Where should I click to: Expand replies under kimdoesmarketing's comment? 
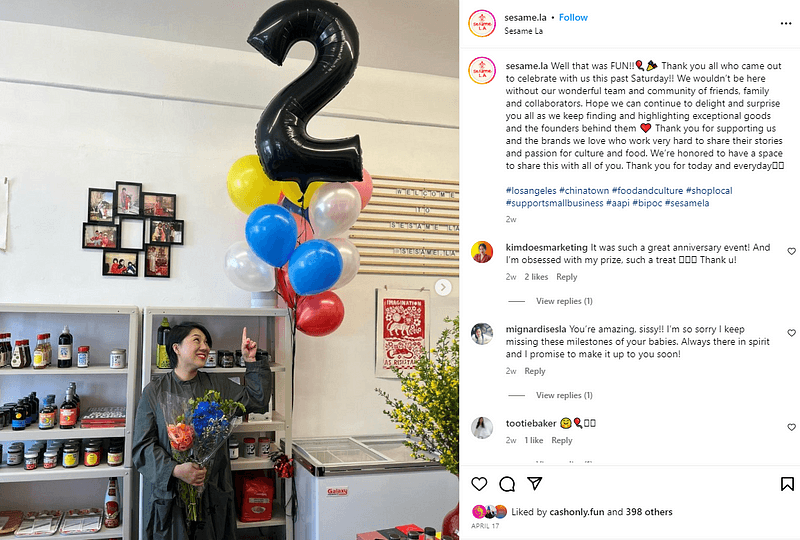564,301
